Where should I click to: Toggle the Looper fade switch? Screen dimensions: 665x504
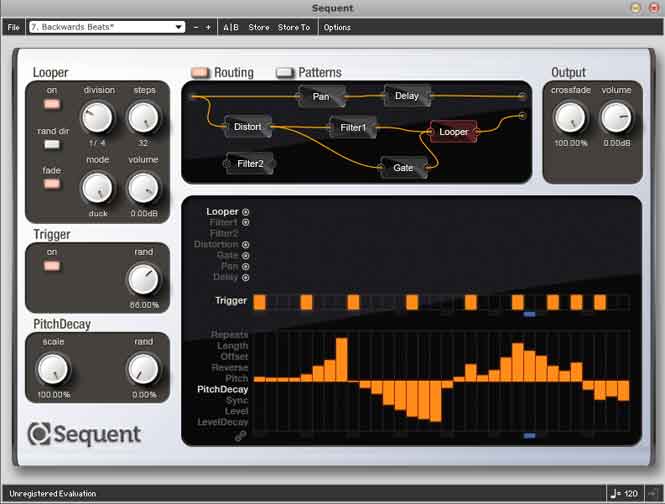[x=52, y=184]
